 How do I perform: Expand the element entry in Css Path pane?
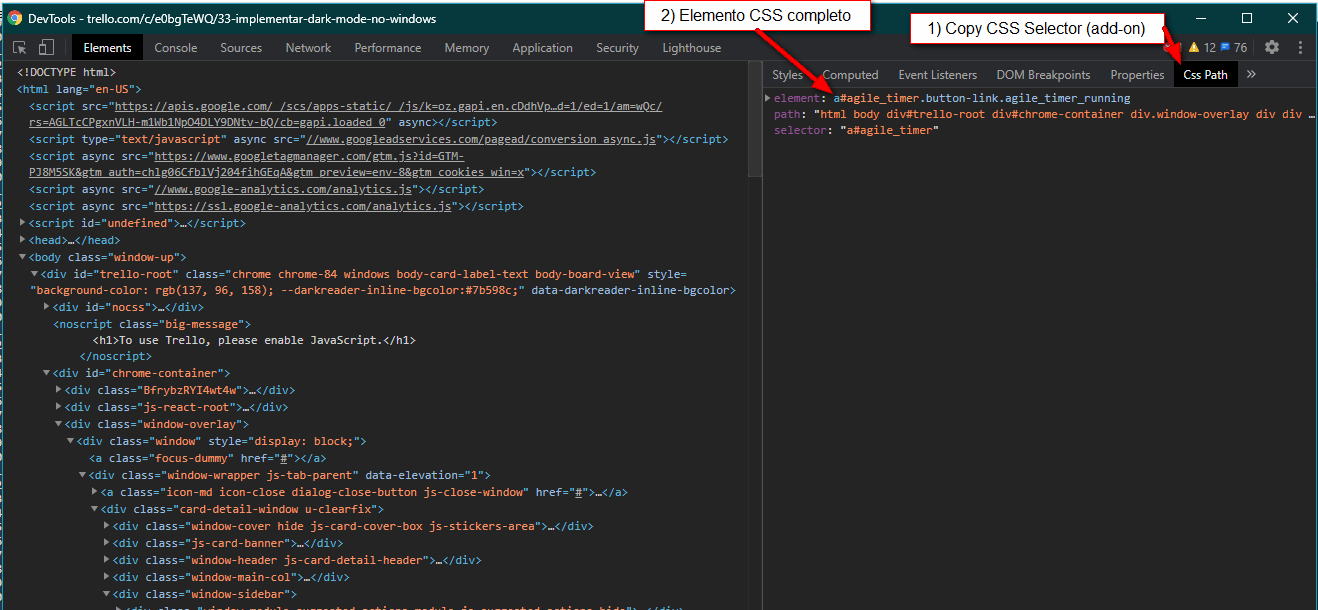[x=768, y=98]
